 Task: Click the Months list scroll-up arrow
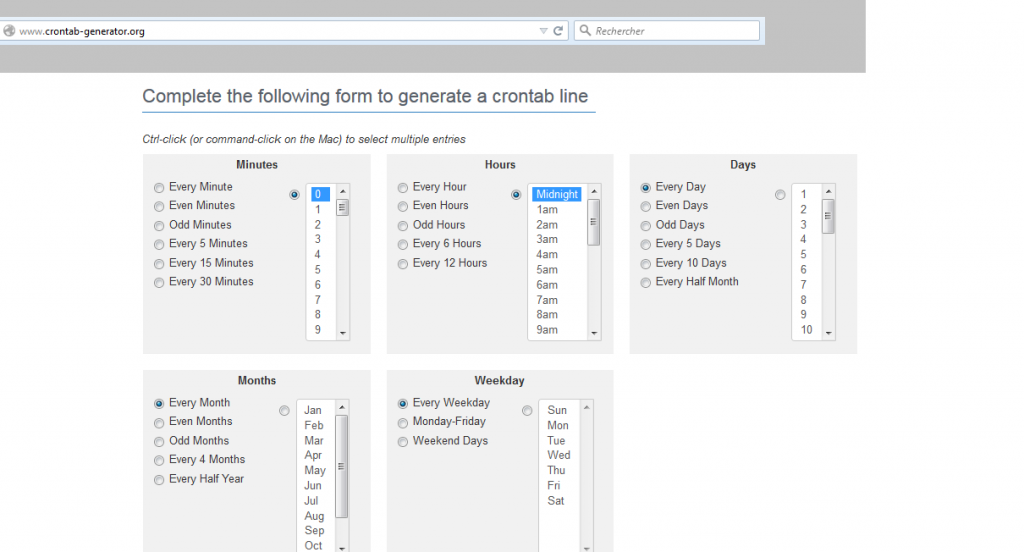(342, 407)
